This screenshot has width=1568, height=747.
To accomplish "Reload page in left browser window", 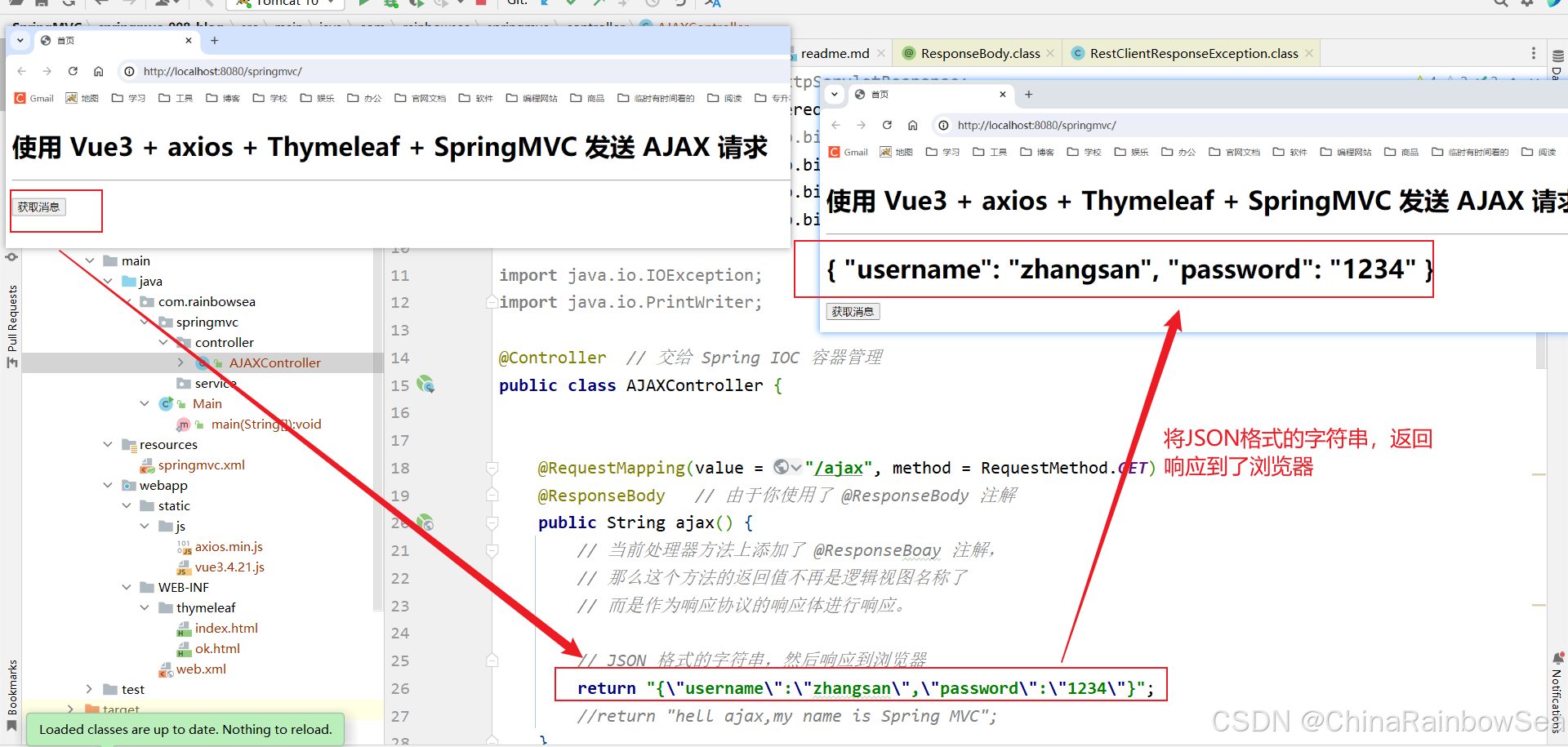I will coord(73,71).
